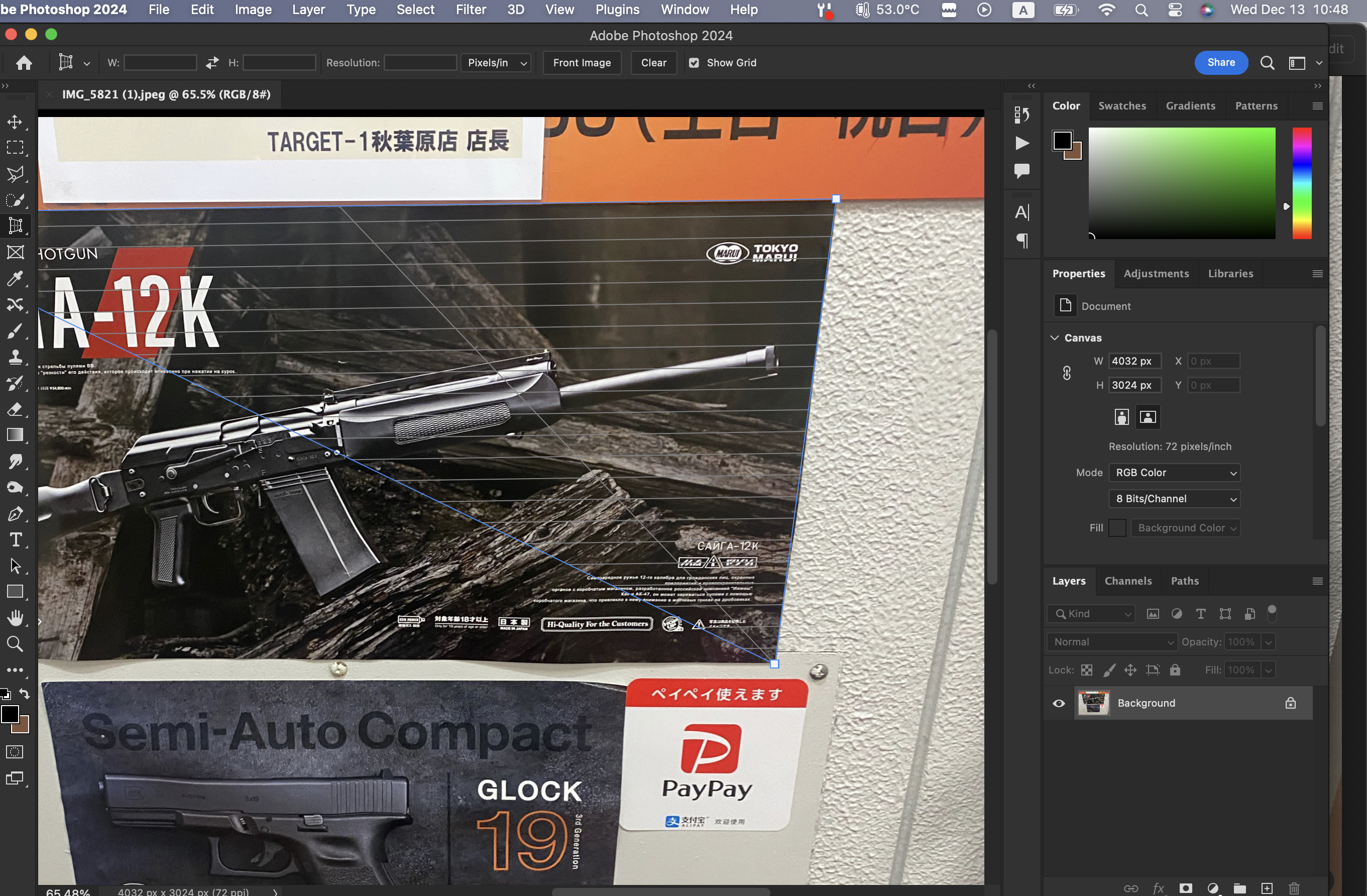This screenshot has width=1367, height=896.
Task: Open the RGB Color mode dropdown
Action: tap(1174, 472)
